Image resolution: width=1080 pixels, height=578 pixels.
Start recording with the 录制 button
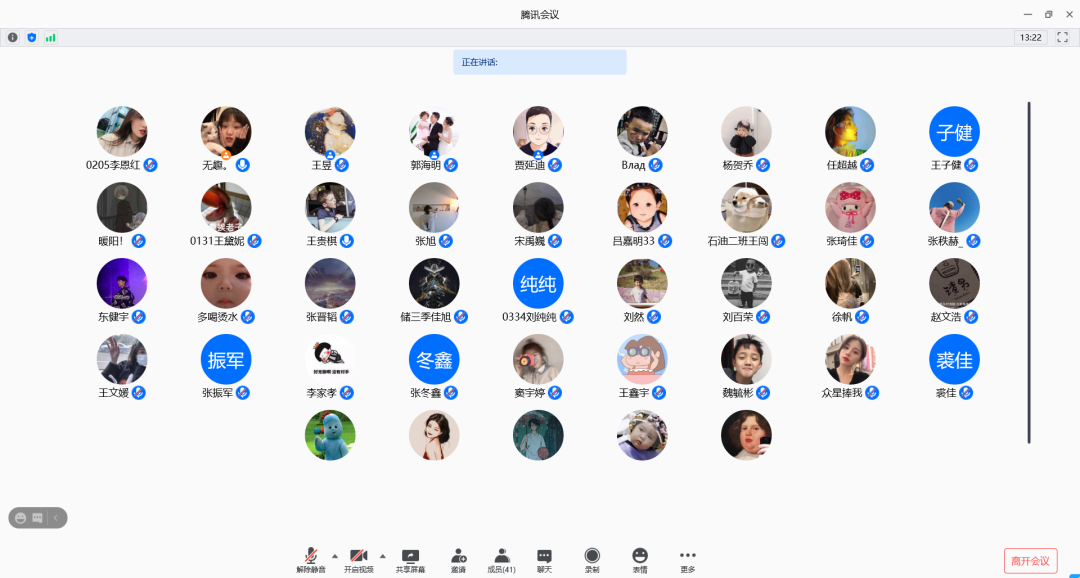(592, 559)
